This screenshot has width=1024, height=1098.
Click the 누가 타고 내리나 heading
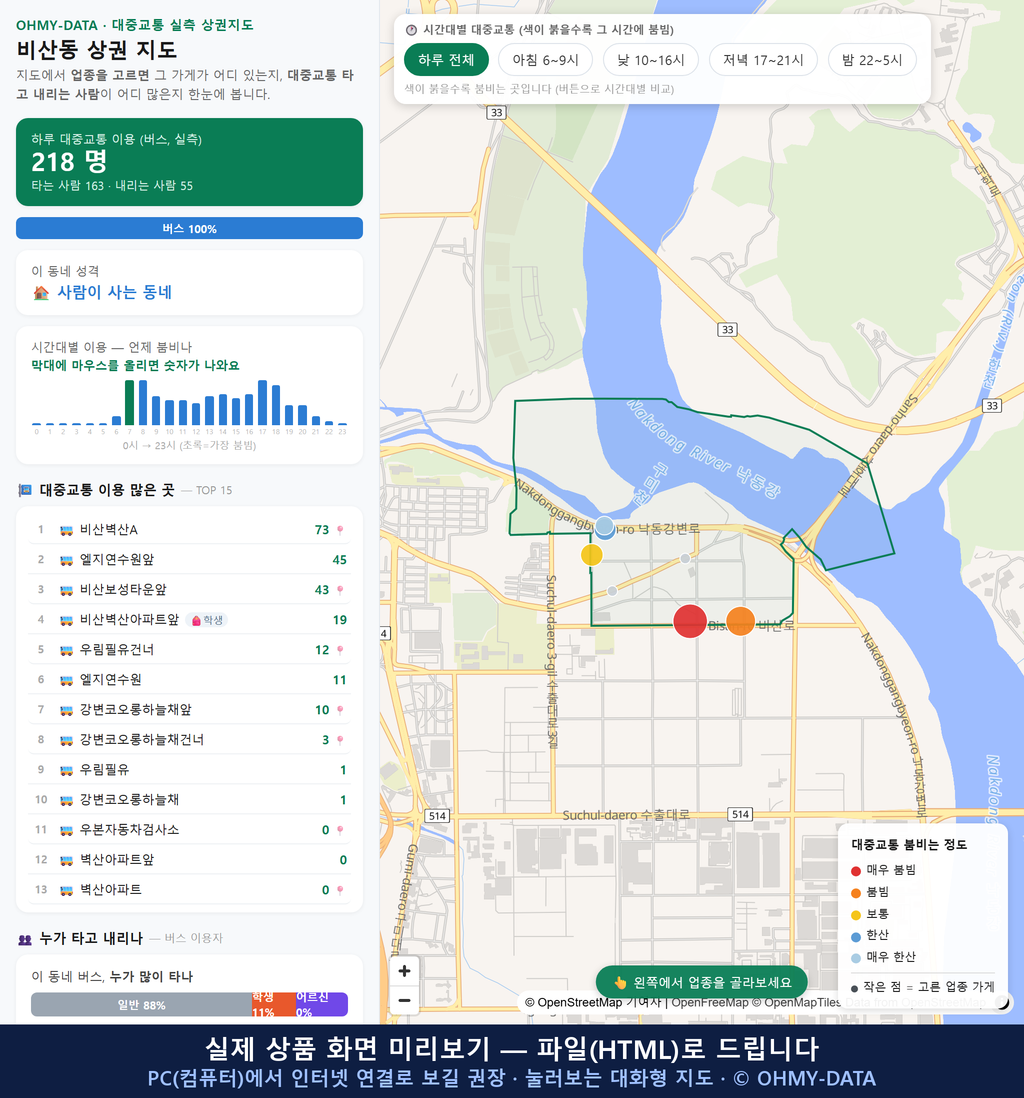pos(91,938)
